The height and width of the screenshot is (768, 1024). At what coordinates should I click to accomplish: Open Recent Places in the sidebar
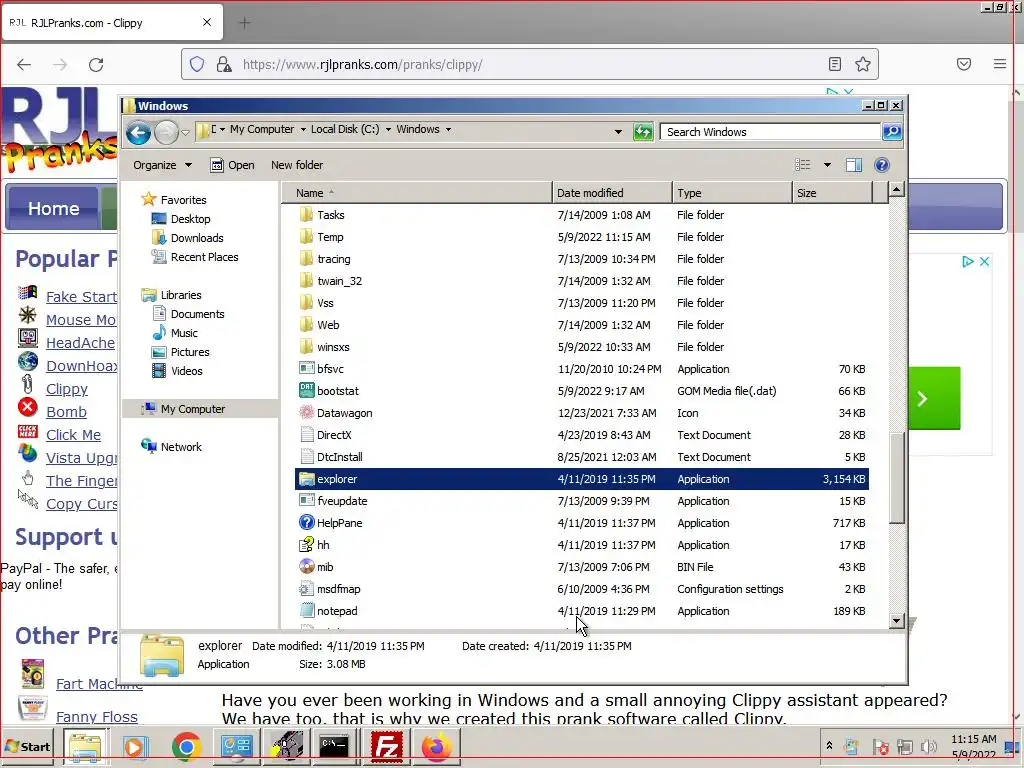[x=204, y=257]
